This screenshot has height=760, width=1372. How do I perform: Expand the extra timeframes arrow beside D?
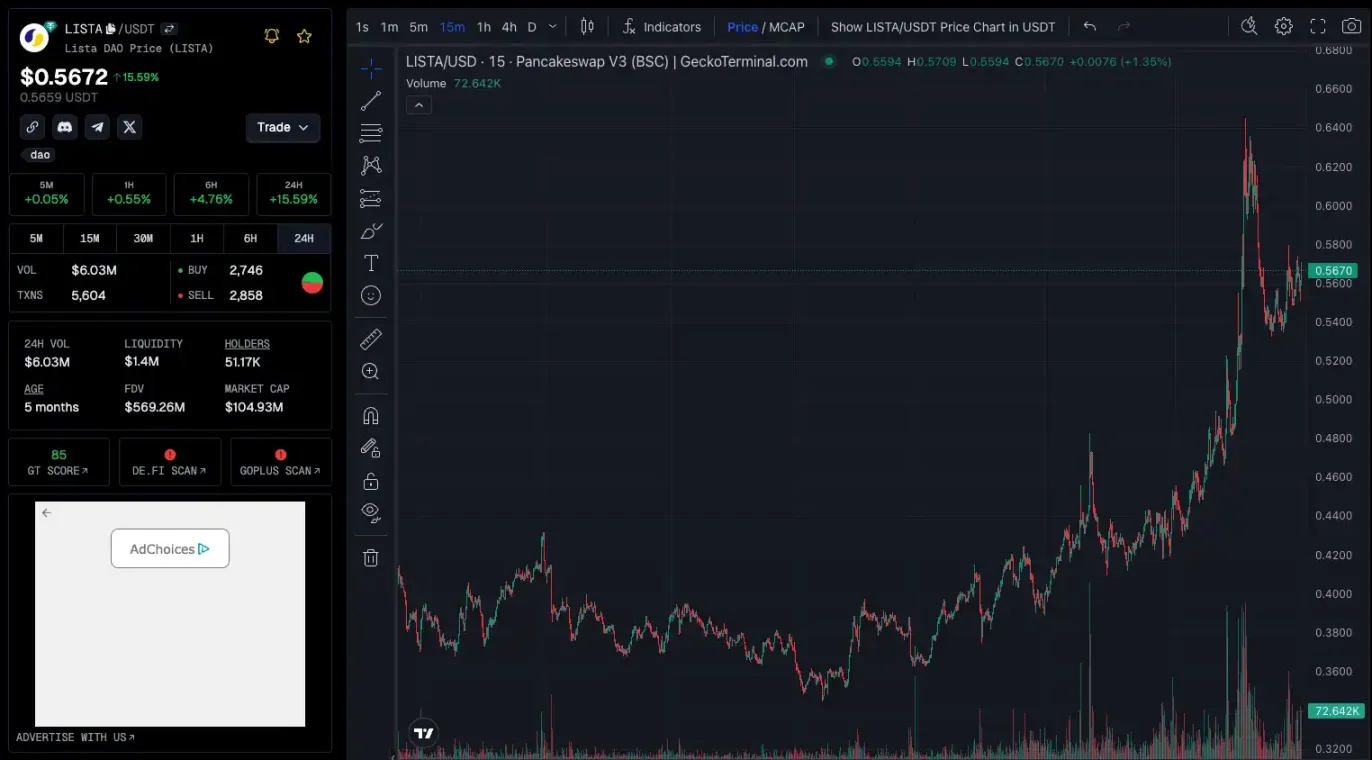tap(551, 26)
